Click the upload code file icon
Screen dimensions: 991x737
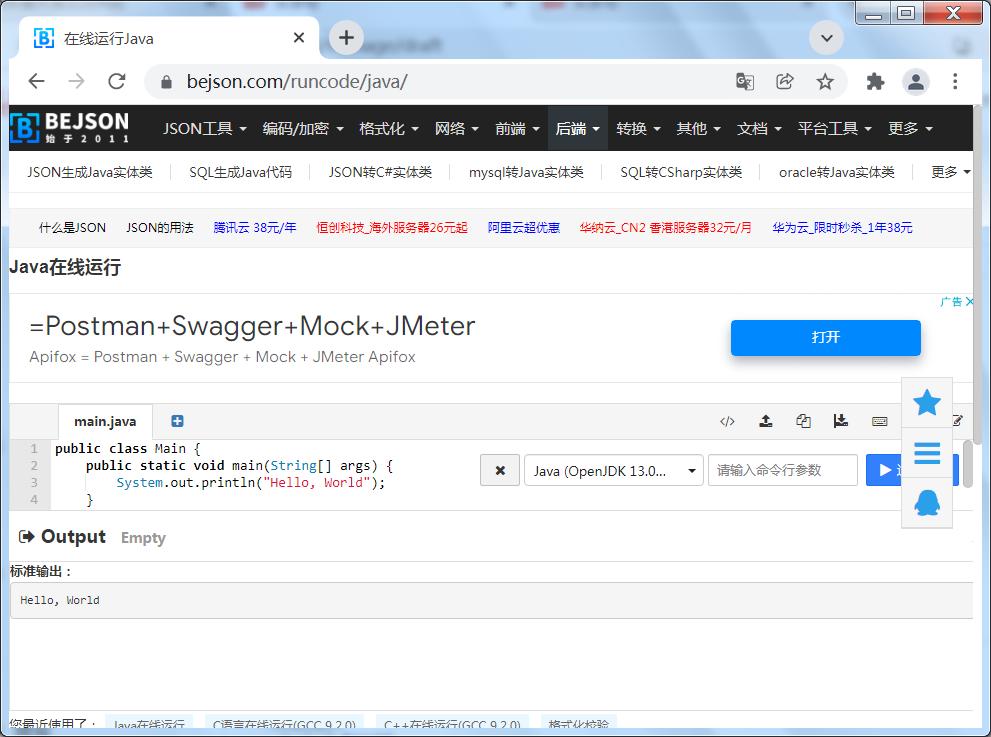[766, 421]
